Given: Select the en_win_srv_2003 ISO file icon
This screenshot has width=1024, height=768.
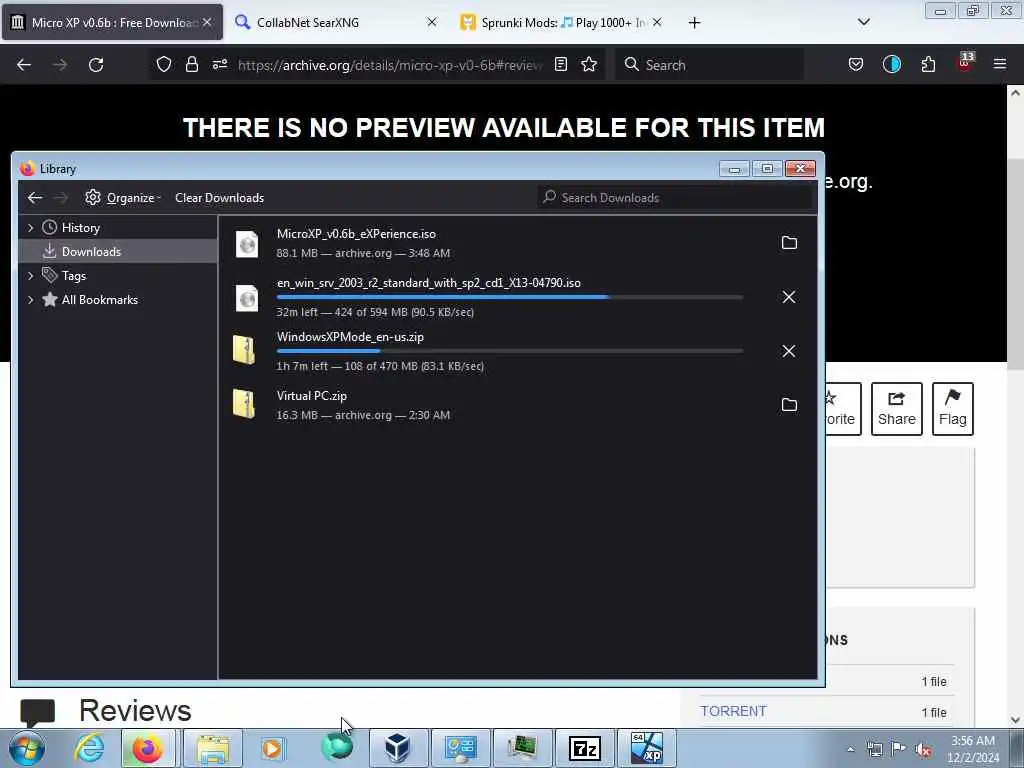Looking at the screenshot, I should pos(247,298).
